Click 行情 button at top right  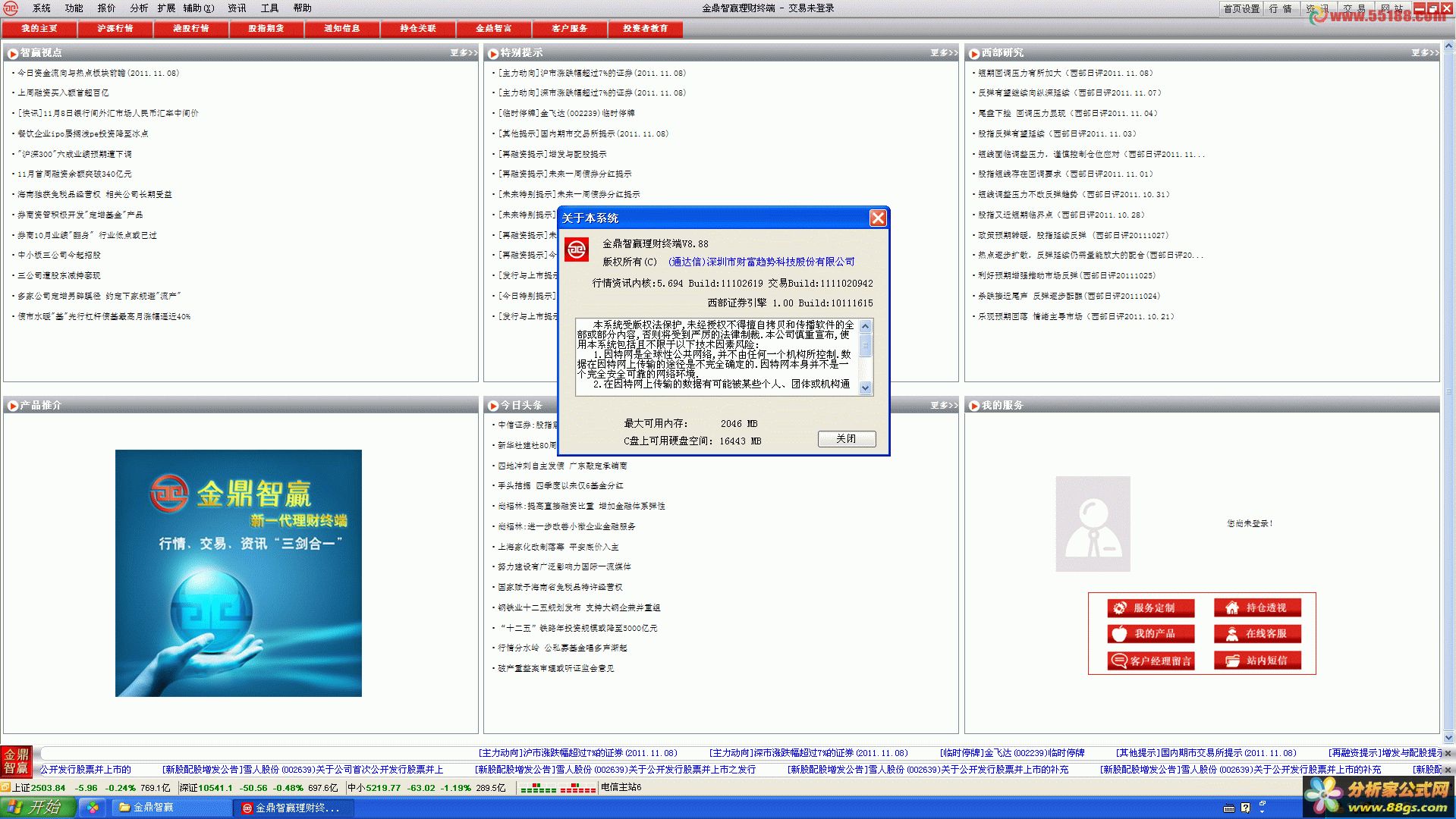click(x=1281, y=8)
